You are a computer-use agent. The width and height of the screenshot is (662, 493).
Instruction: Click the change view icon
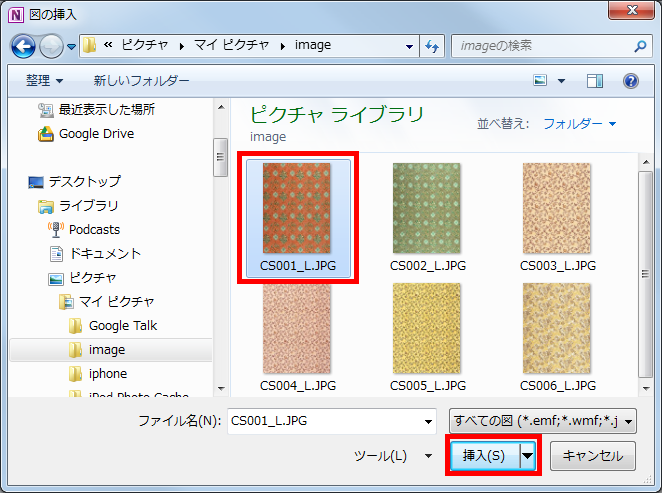point(540,80)
